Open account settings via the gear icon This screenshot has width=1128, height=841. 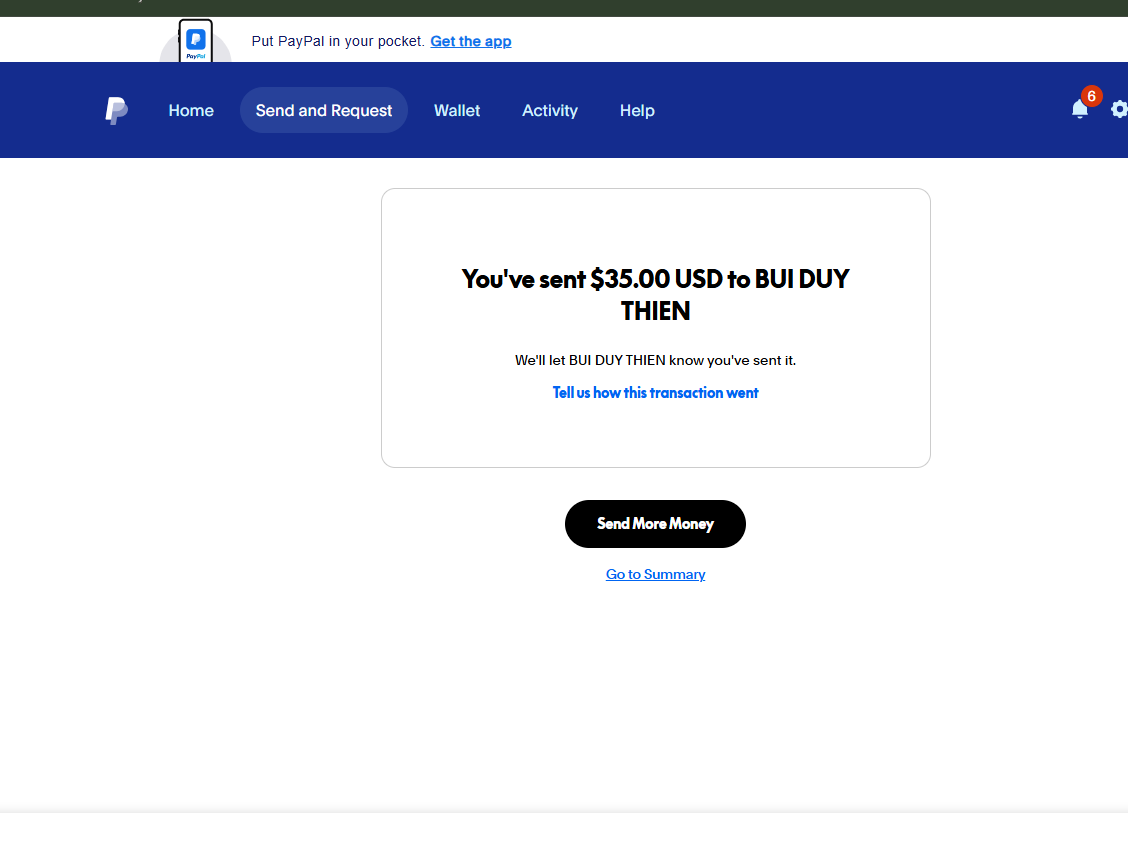pos(1119,109)
